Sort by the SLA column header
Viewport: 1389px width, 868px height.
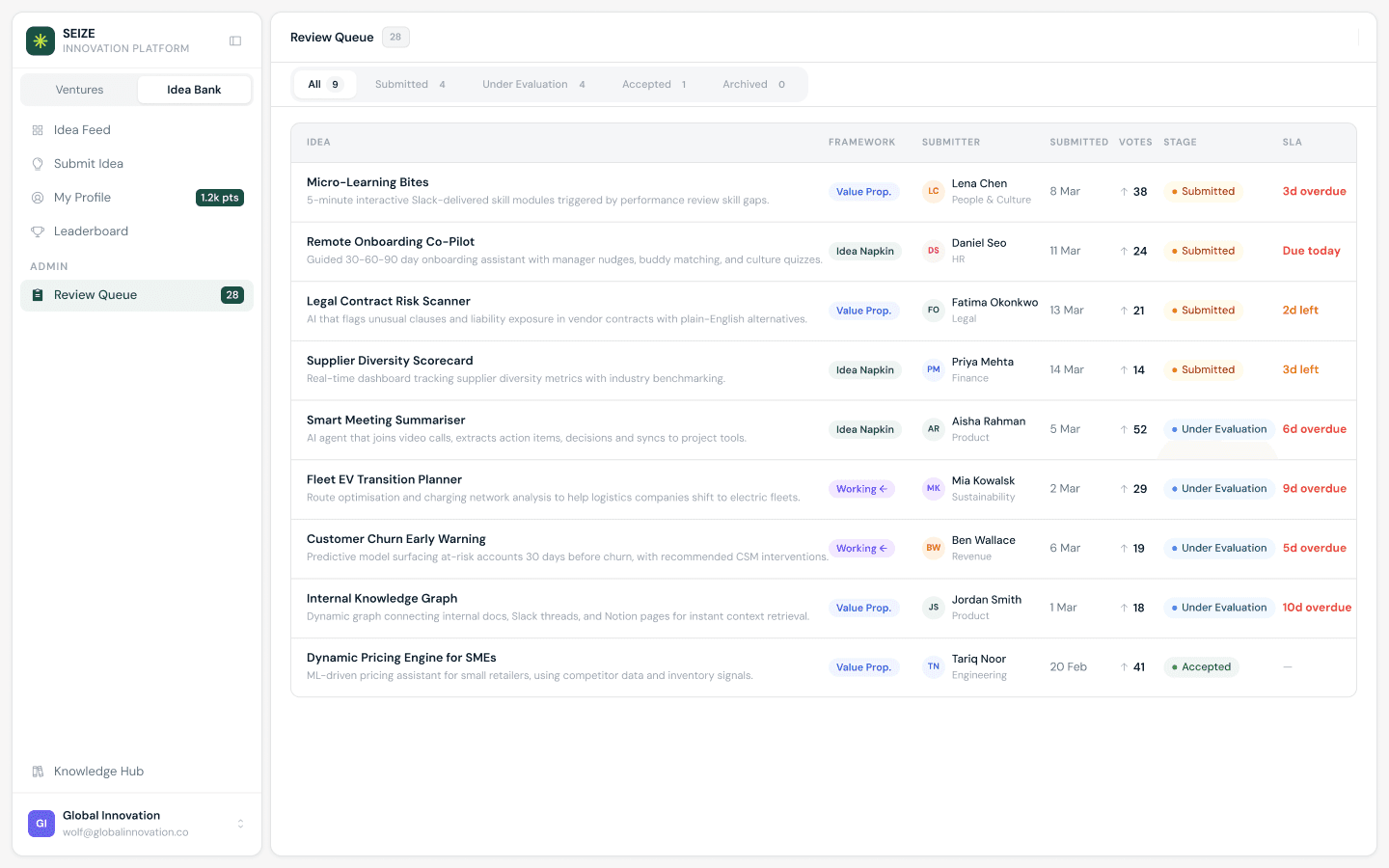coord(1292,143)
